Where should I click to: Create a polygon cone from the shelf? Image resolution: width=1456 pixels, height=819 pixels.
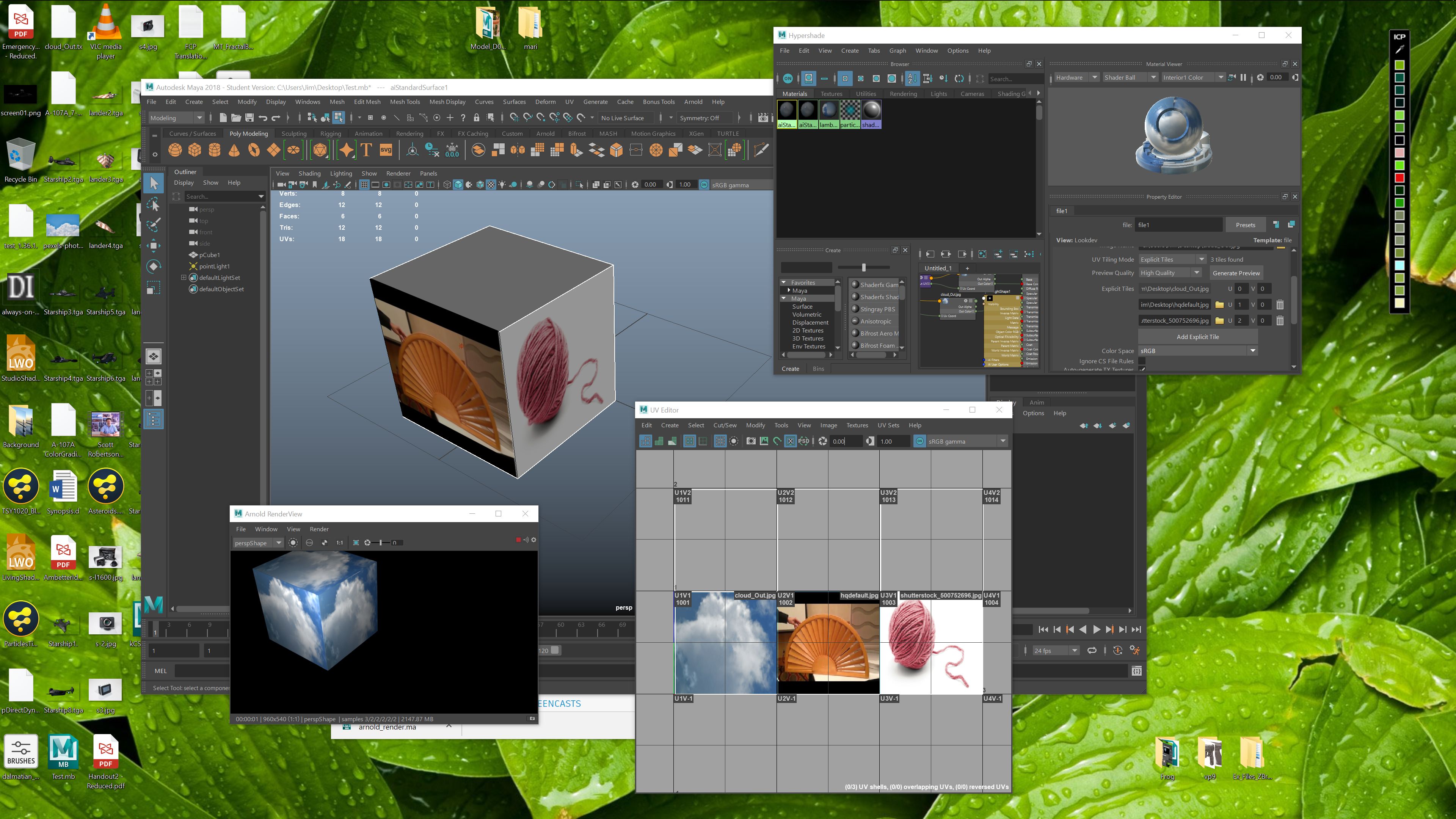coord(234,151)
